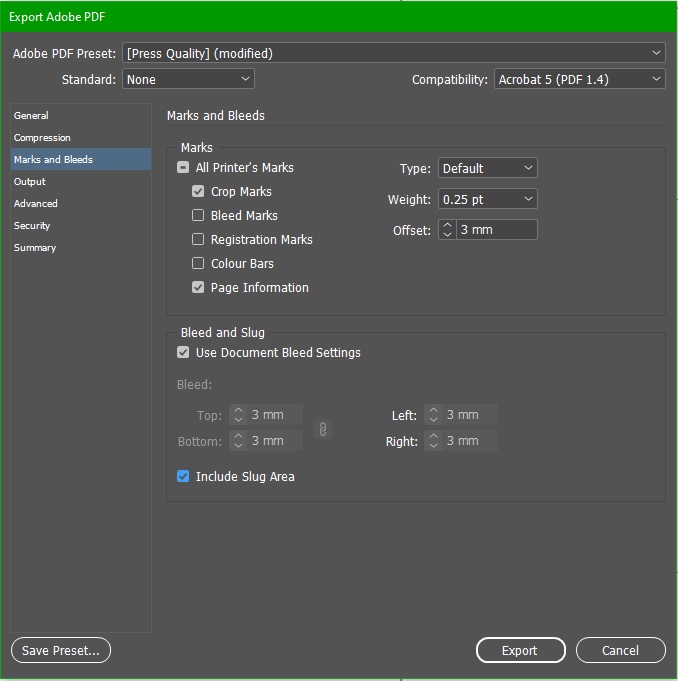Click the Top bleed stepper arrows
Screen dimensions: 678x681
[x=238, y=415]
